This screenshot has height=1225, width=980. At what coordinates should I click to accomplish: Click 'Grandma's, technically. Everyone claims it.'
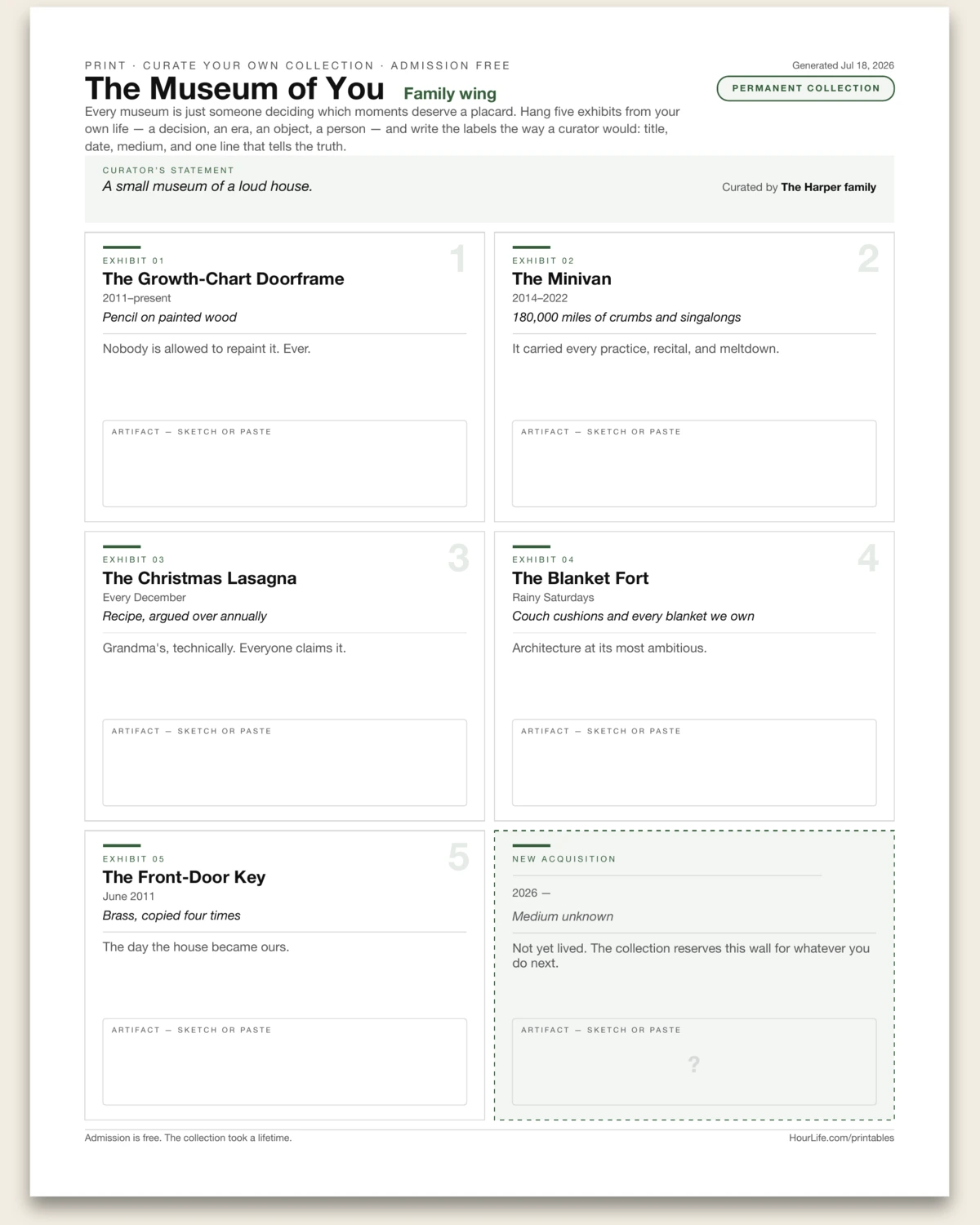(x=225, y=648)
